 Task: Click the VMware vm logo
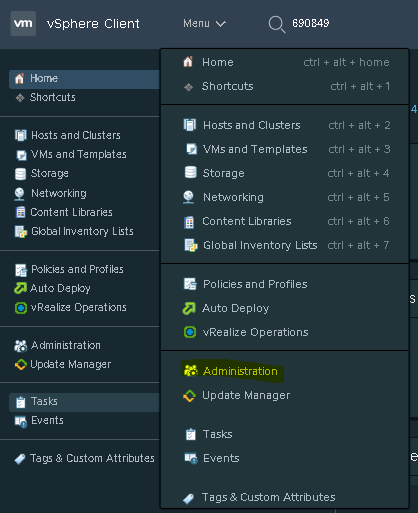point(23,23)
